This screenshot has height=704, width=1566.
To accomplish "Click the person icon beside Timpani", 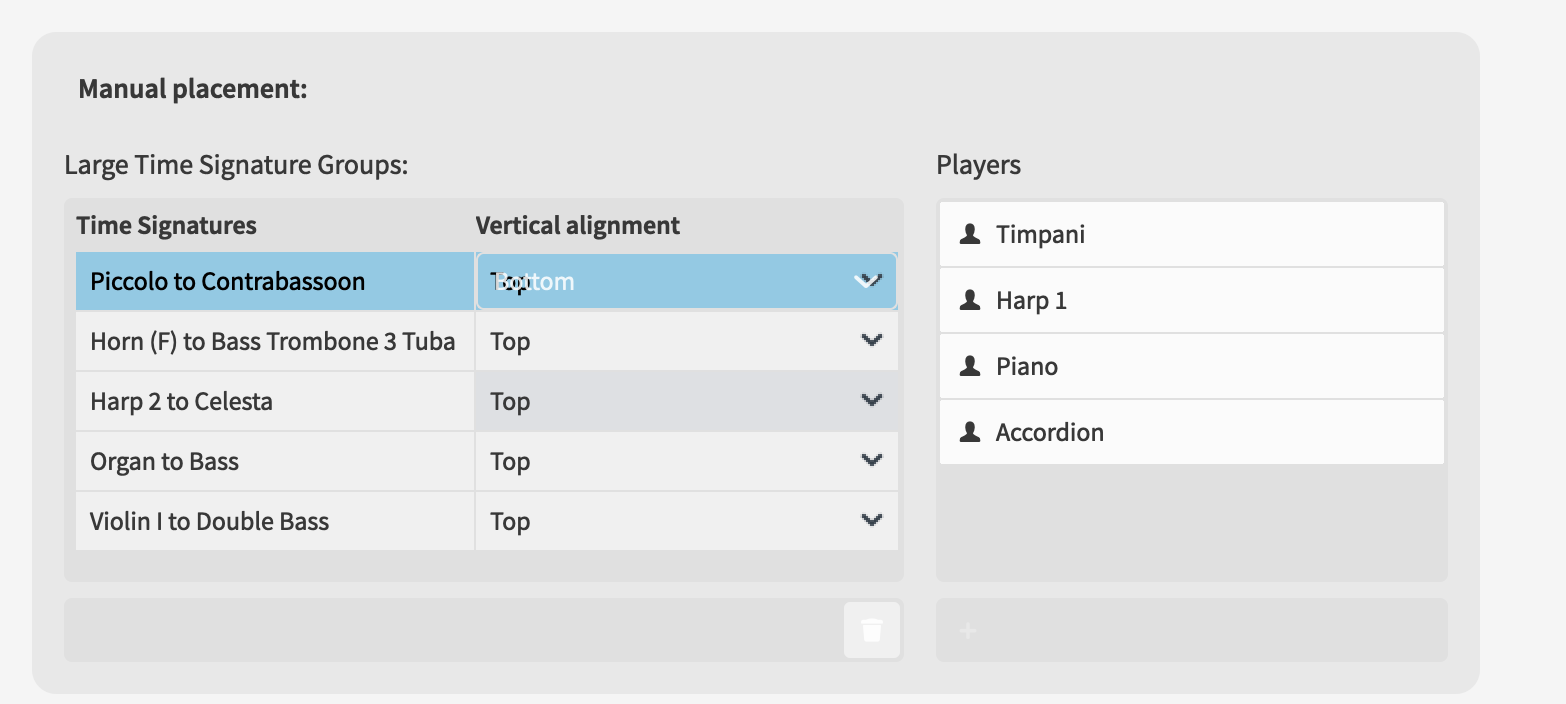I will point(969,234).
